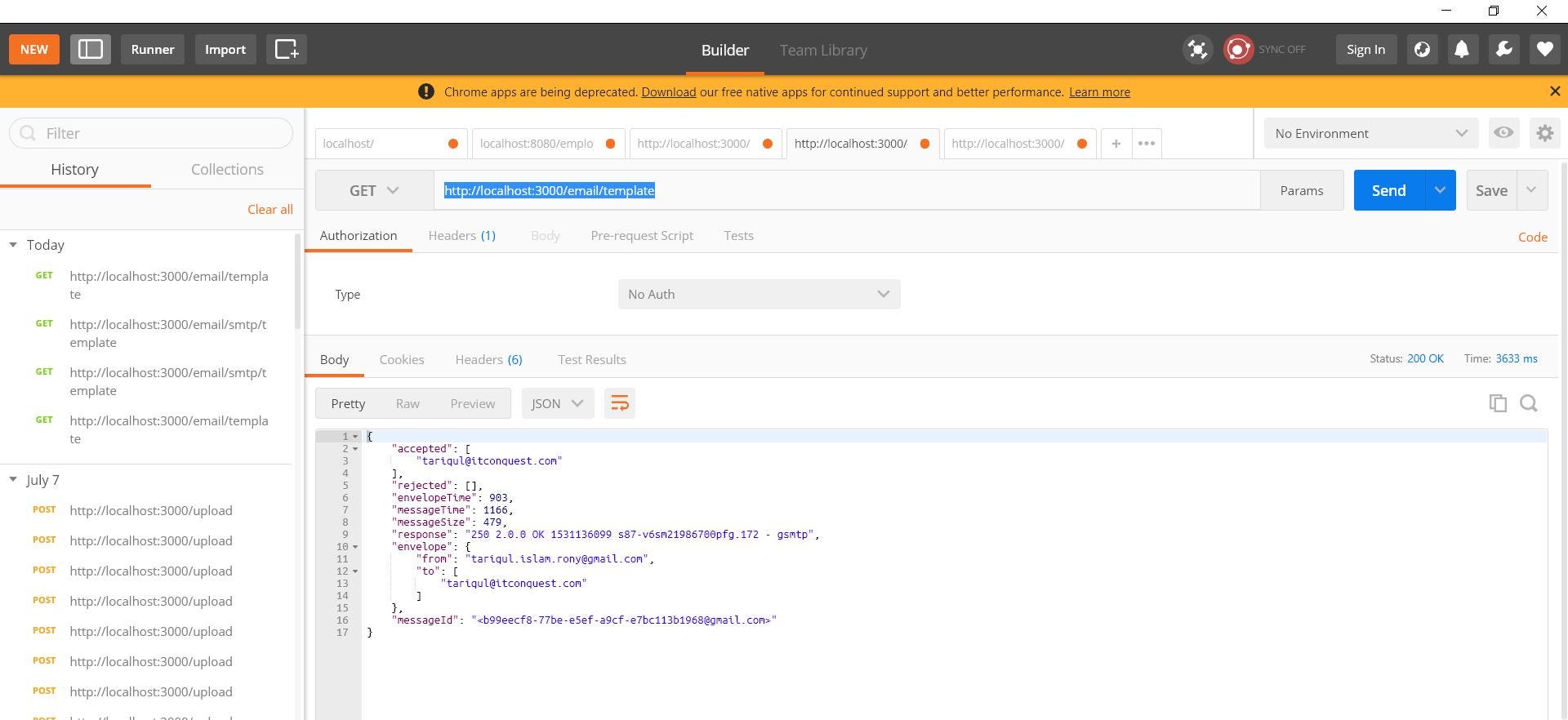Viewport: 1568px width, 720px height.
Task: Click the SYNC OFF status icon
Action: click(1238, 49)
